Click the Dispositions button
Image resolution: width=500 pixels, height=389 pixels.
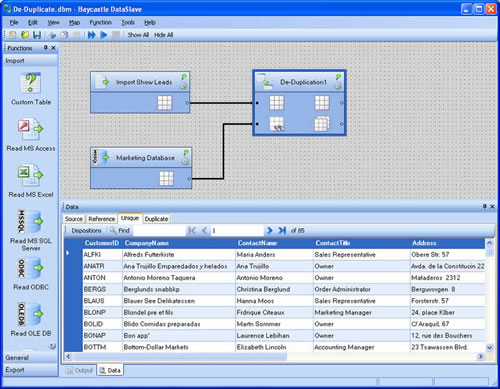86,230
